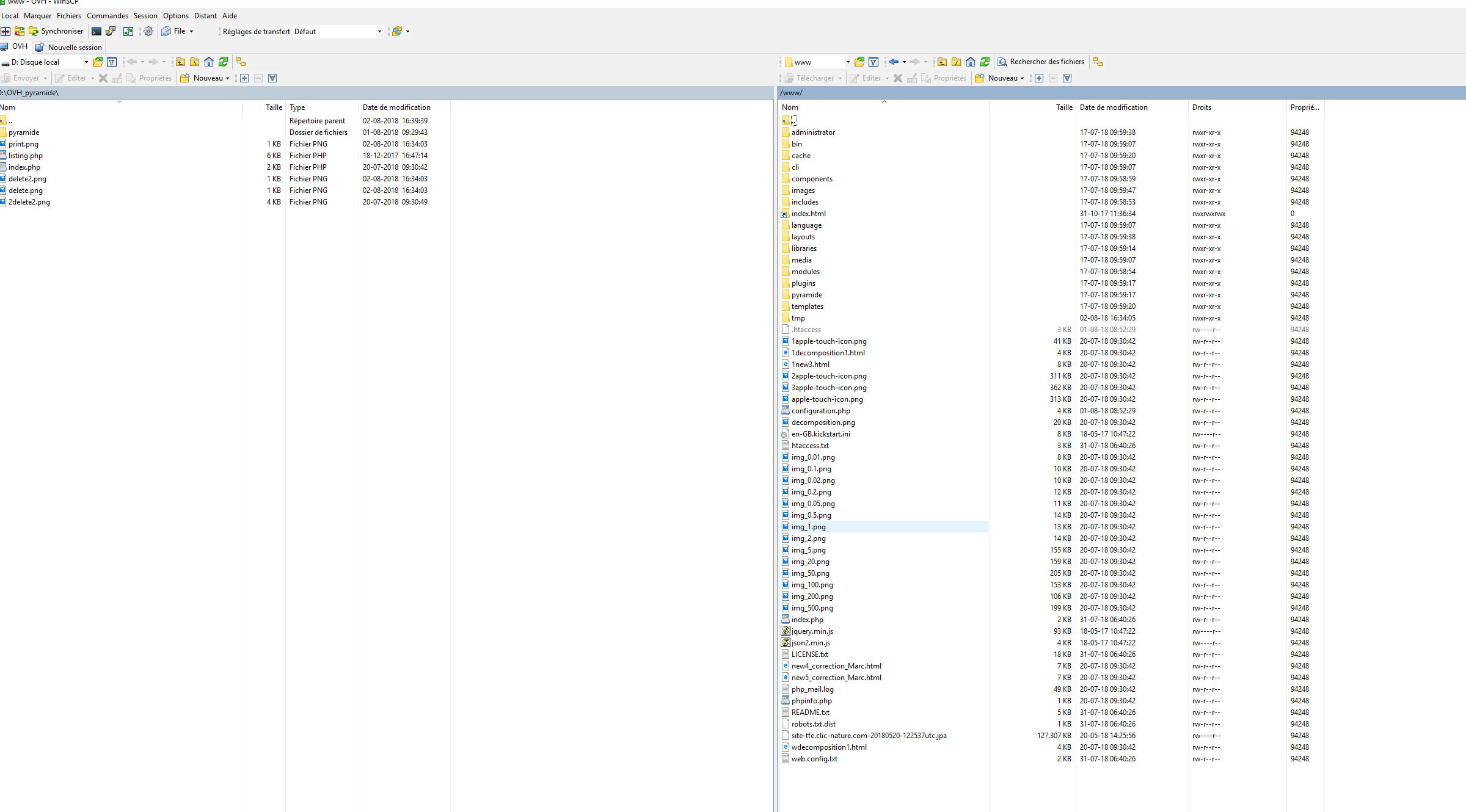This screenshot has width=1466, height=812.
Task: Click Rechercher des fichiers button
Action: tap(1041, 62)
